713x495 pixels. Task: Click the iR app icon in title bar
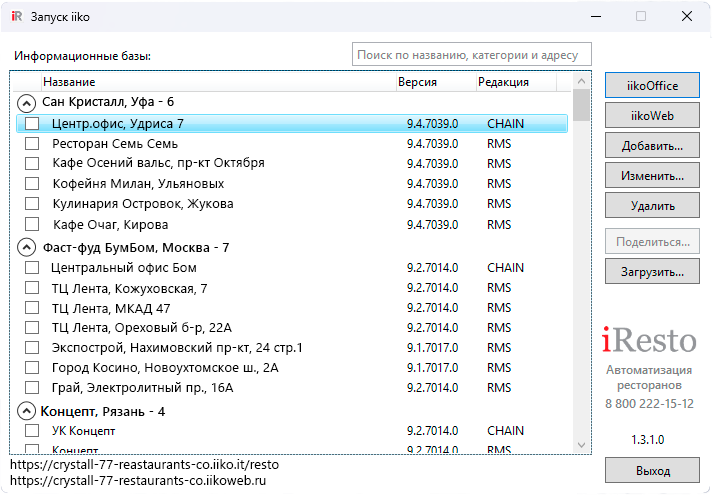coord(17,17)
